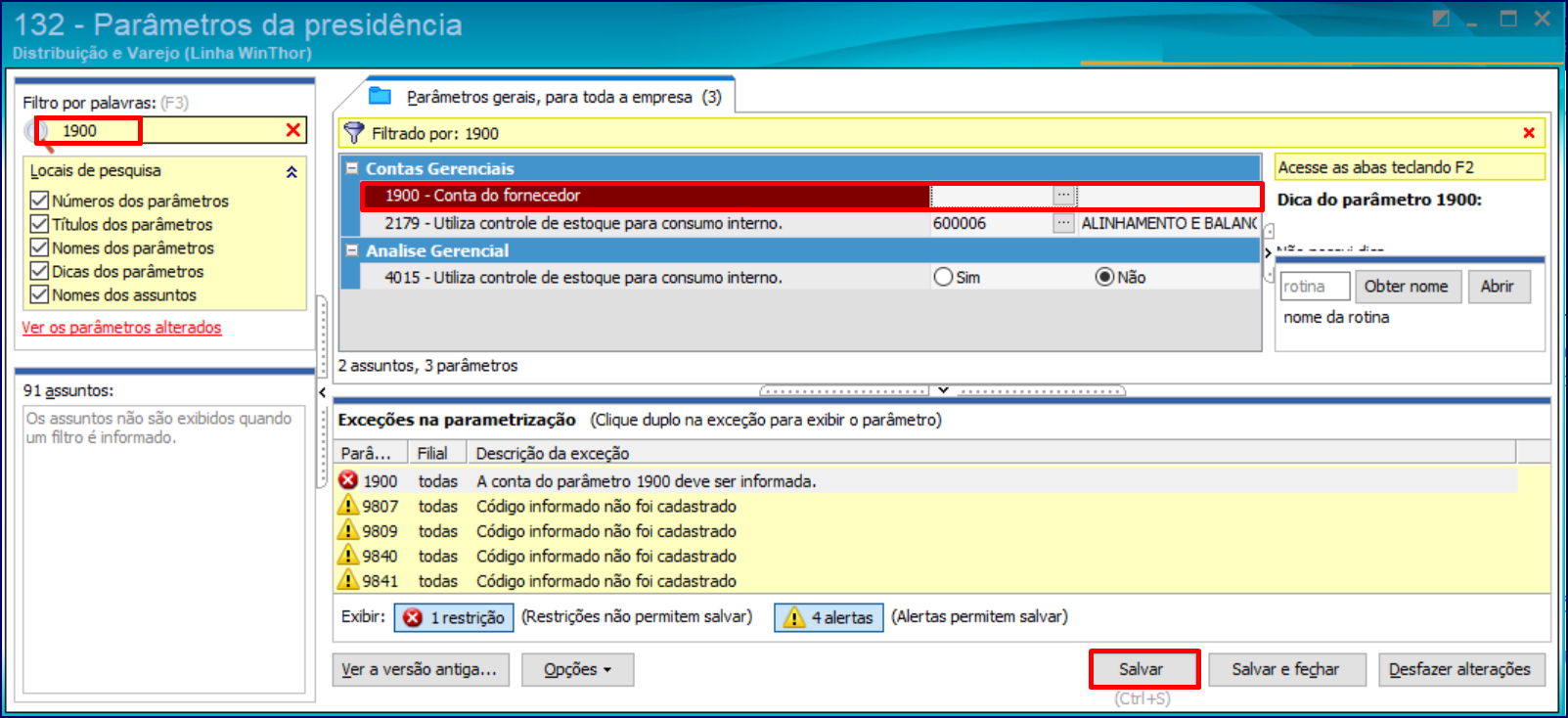Screen dimensions: 1568x718
Task: Click 'Salvar e fechar' button
Action: 1285,670
